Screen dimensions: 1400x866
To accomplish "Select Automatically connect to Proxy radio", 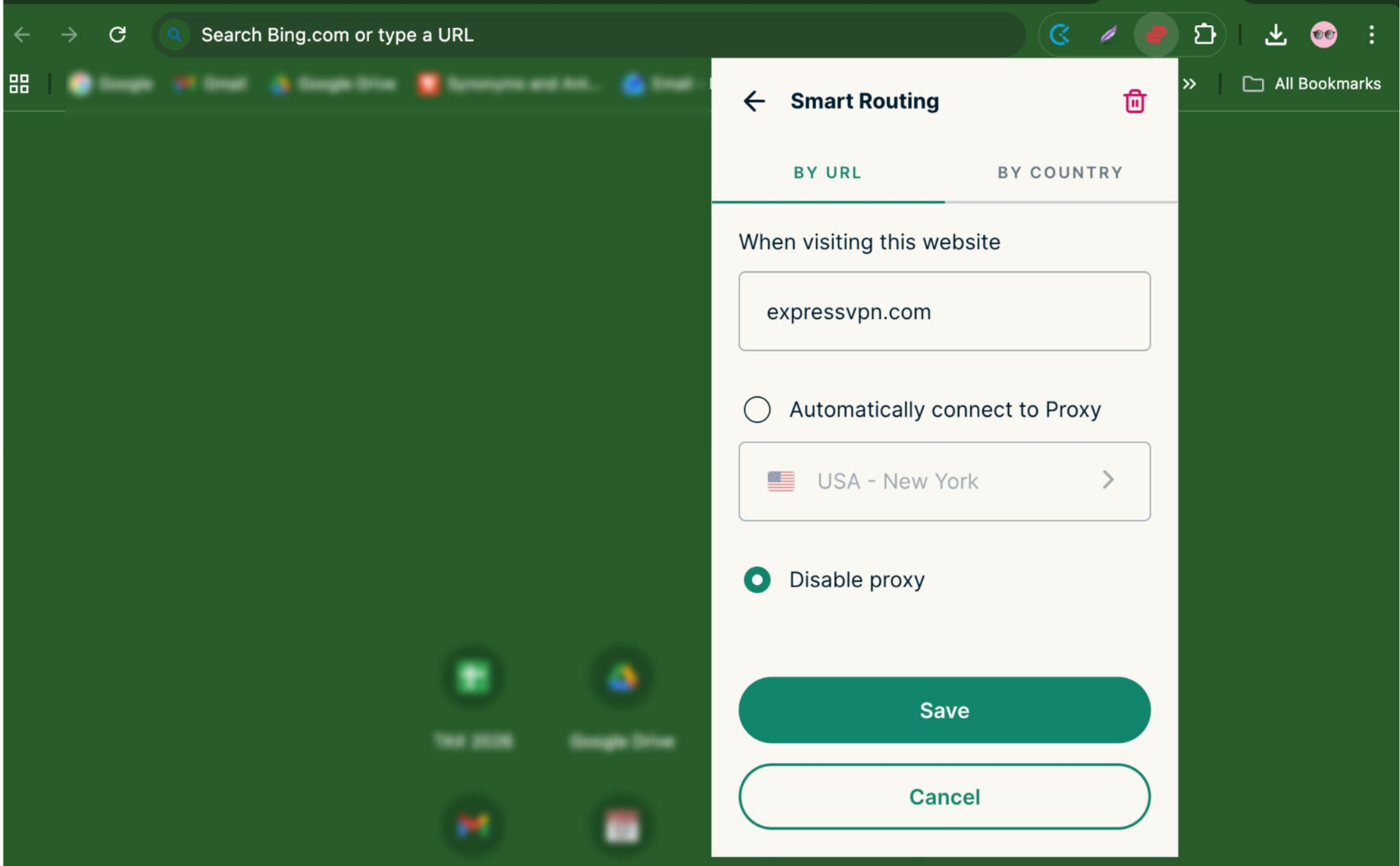I will (x=757, y=410).
